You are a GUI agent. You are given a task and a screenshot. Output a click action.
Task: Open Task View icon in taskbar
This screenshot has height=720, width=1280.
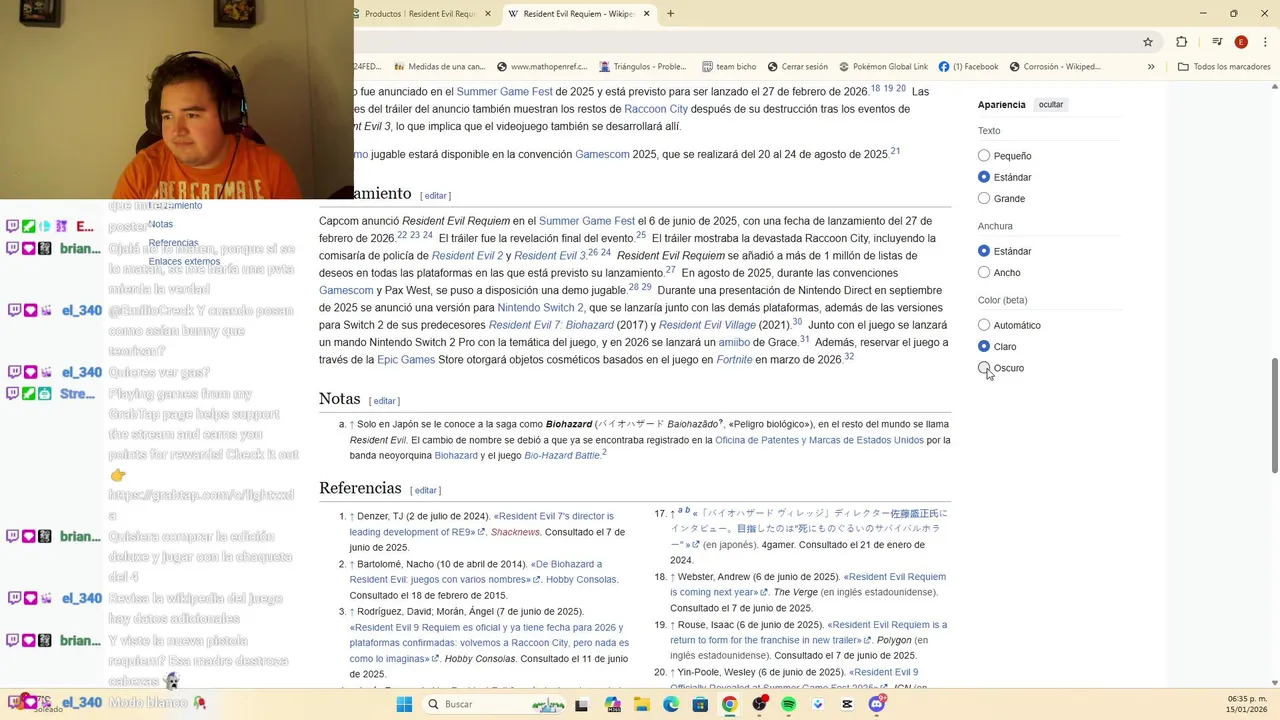point(581,704)
